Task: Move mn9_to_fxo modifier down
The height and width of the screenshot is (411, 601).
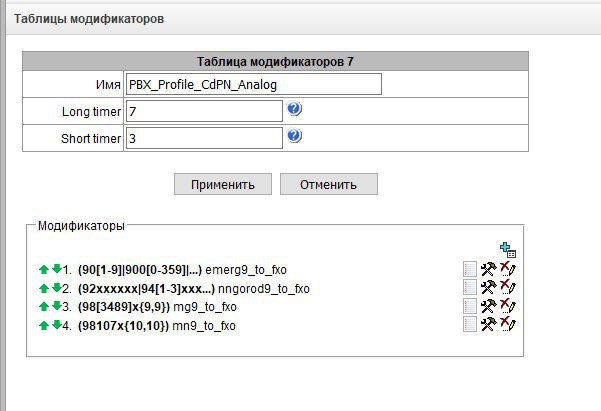Action: (57, 325)
